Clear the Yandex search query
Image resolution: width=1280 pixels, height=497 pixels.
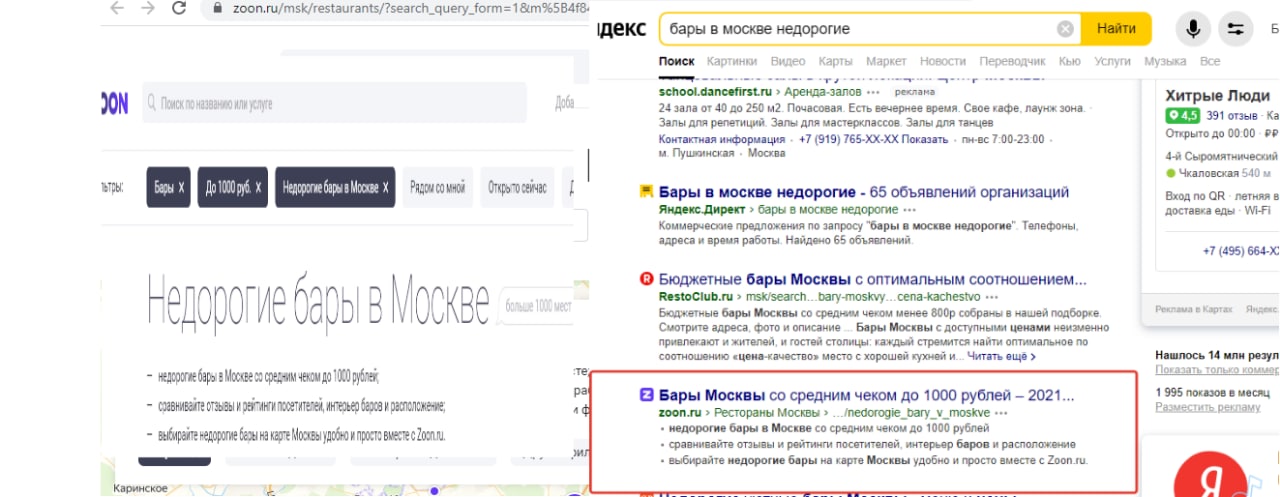(x=1066, y=29)
